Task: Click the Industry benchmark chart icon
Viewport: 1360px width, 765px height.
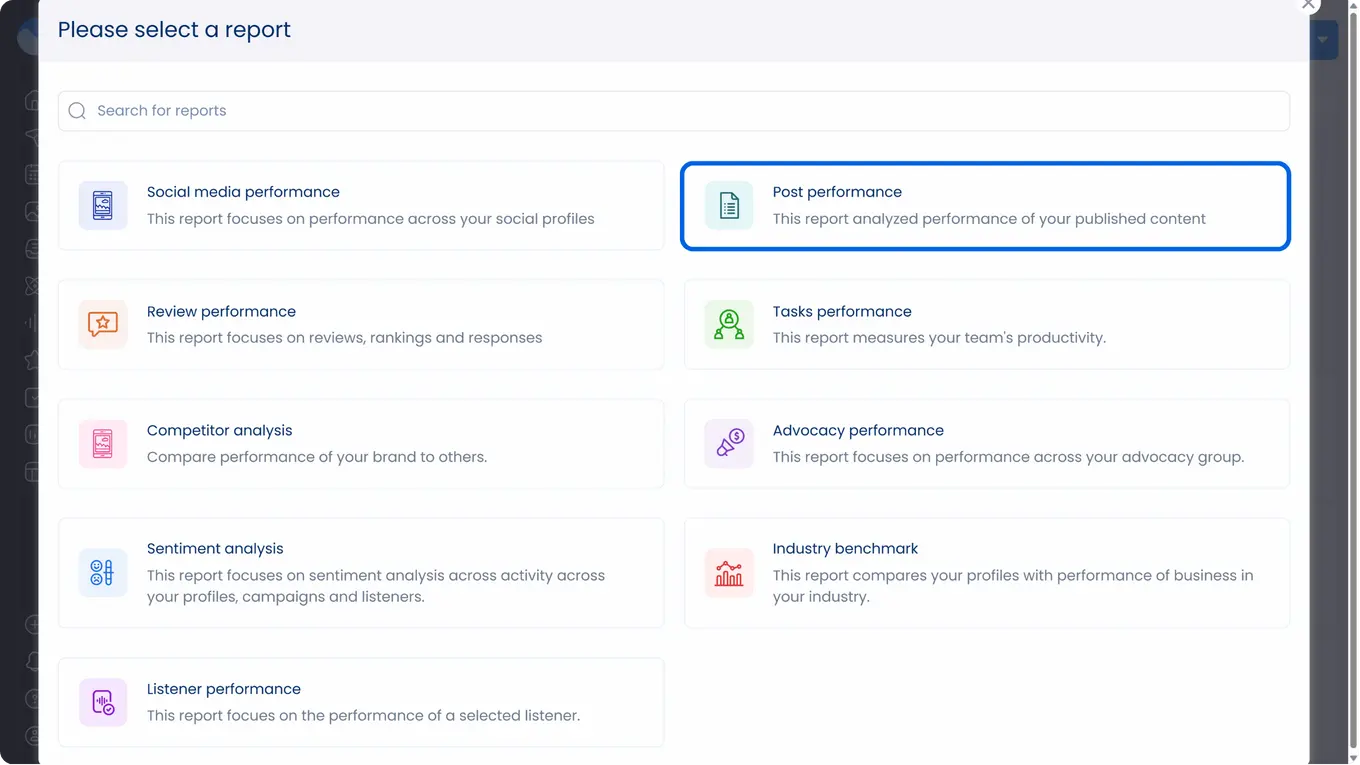Action: 729,573
